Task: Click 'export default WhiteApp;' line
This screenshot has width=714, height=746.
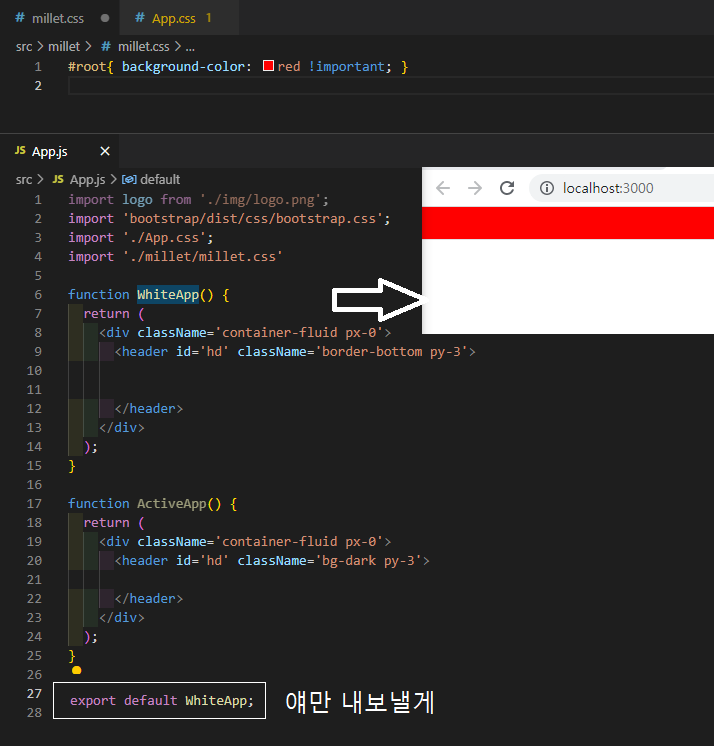Action: (x=162, y=700)
